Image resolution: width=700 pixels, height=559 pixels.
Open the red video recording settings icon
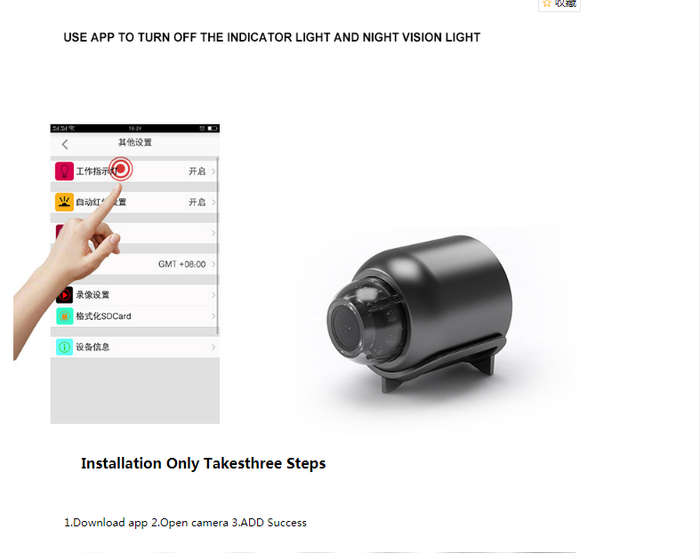tap(65, 295)
